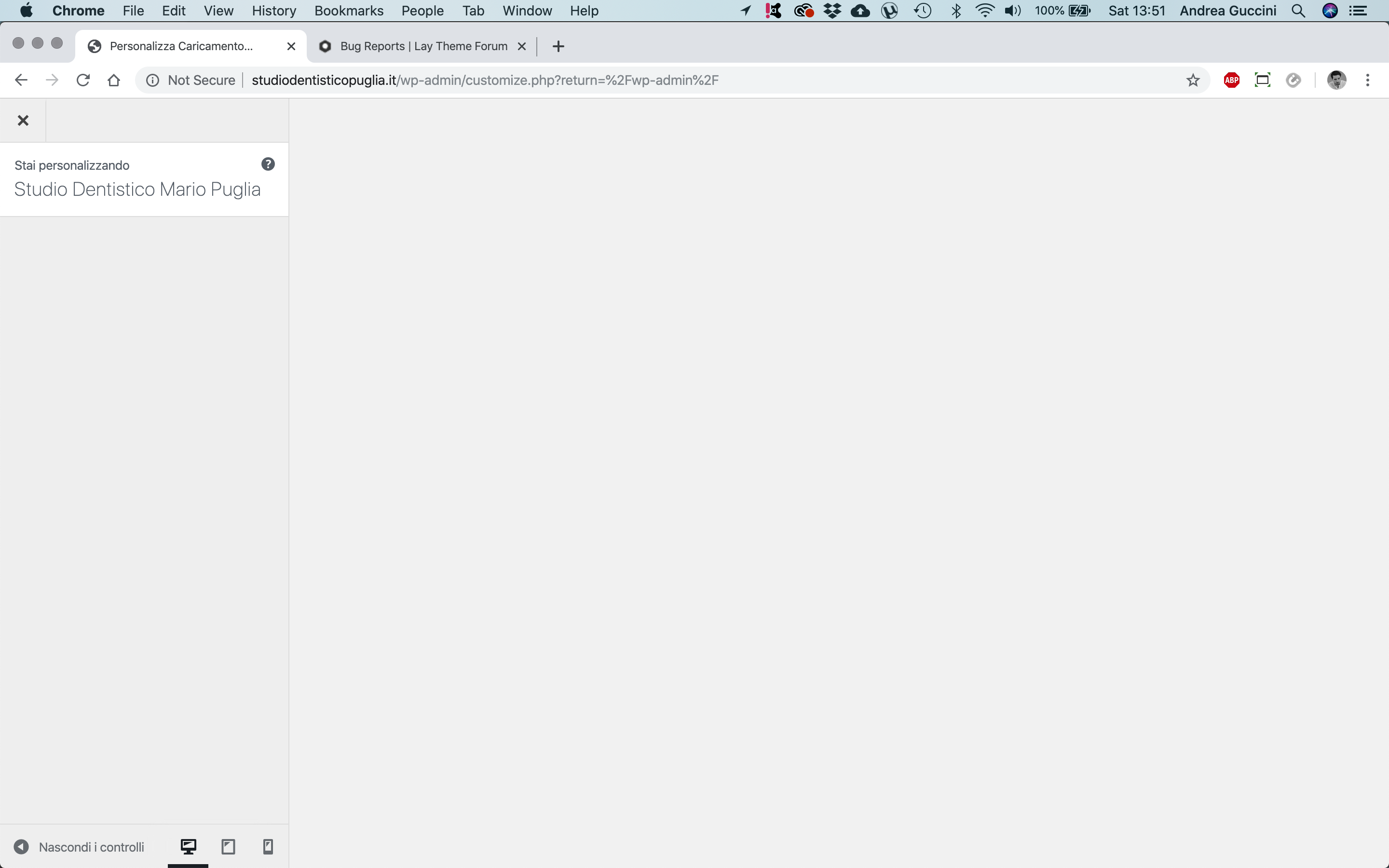This screenshot has height=868, width=1389.
Task: Go to Chrome home page button
Action: [x=114, y=81]
